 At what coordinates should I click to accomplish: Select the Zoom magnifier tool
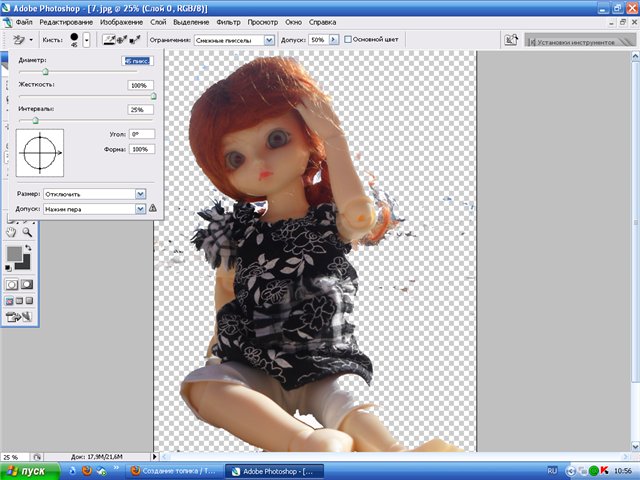(x=27, y=232)
